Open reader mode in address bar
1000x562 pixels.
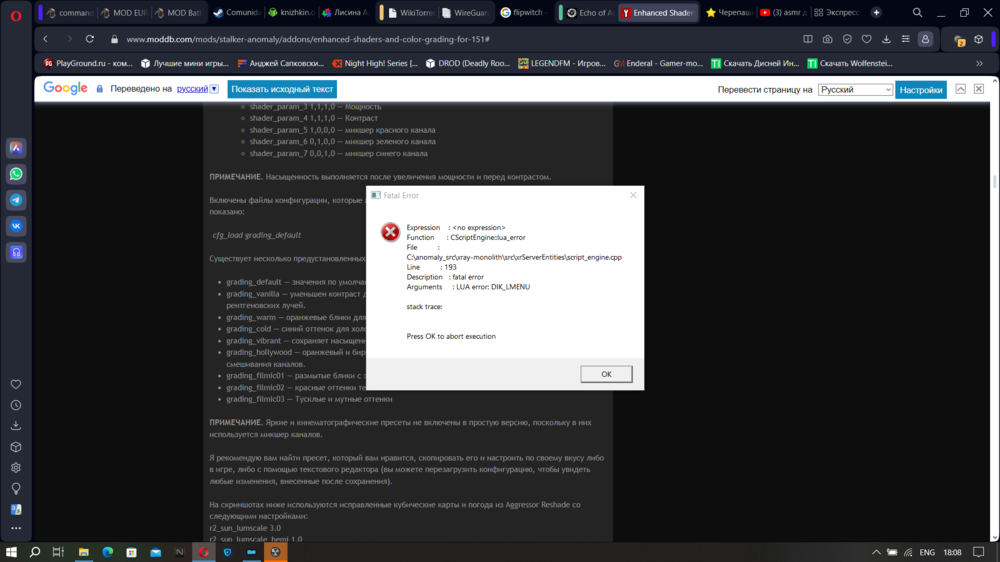[x=808, y=39]
